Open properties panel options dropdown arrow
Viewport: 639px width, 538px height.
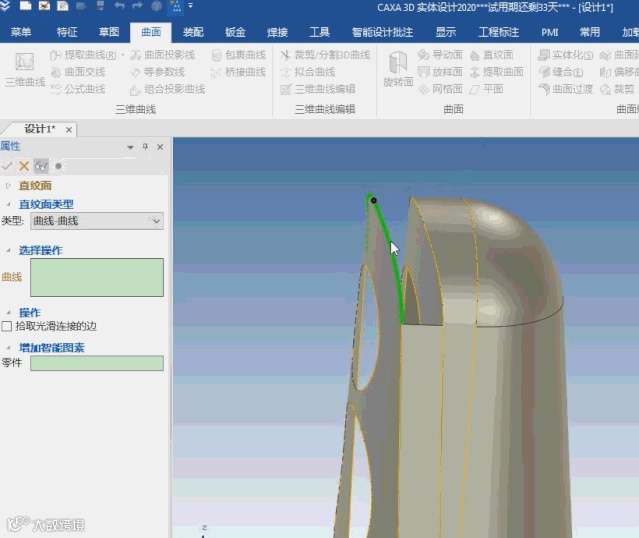click(130, 147)
